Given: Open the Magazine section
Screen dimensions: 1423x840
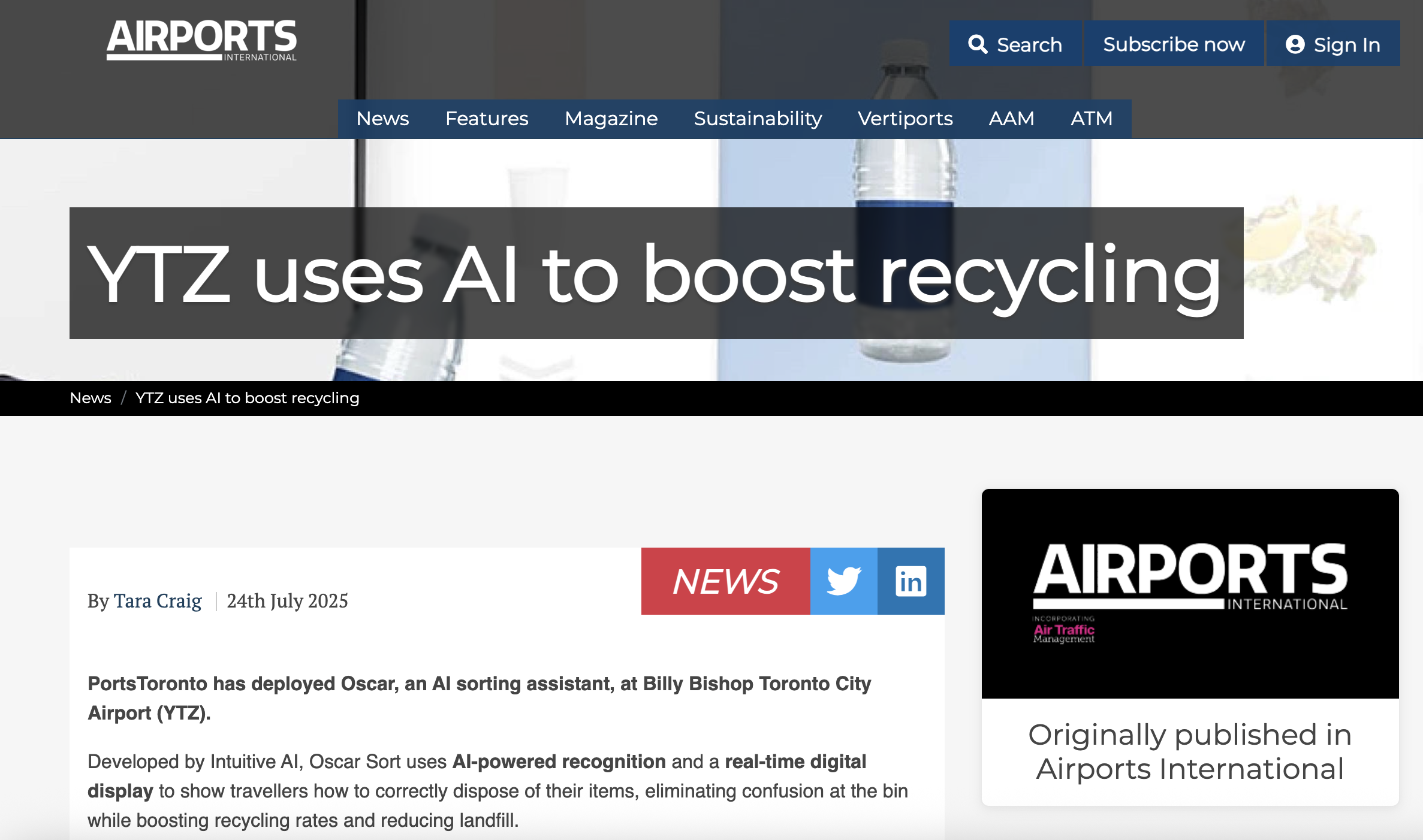Looking at the screenshot, I should pyautogui.click(x=611, y=119).
